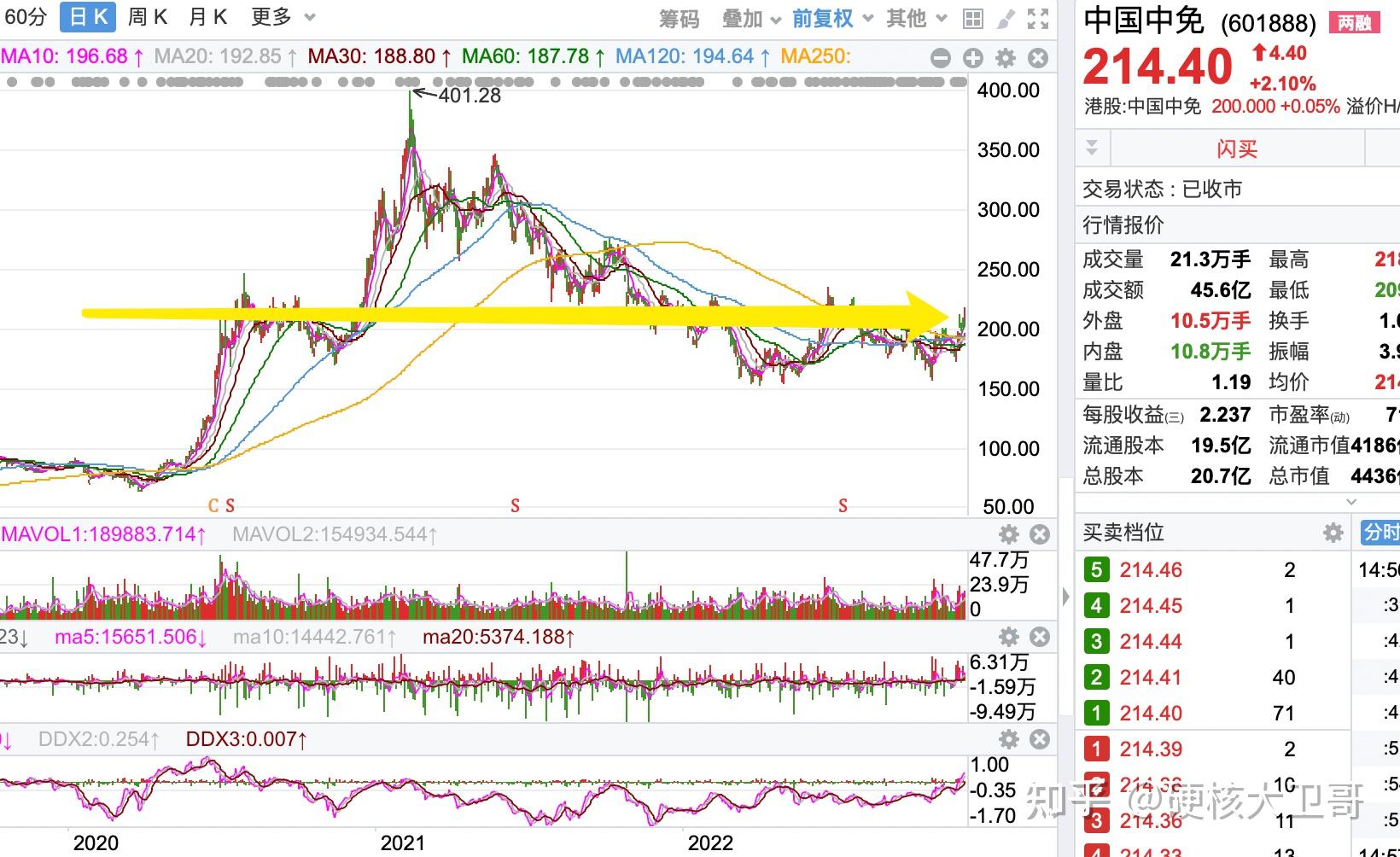Open settings gear beside 买卖档位

[1333, 533]
